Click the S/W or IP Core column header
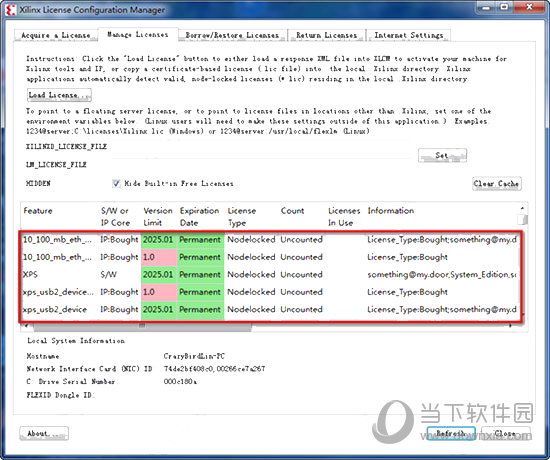The image size is (550, 460). click(115, 216)
